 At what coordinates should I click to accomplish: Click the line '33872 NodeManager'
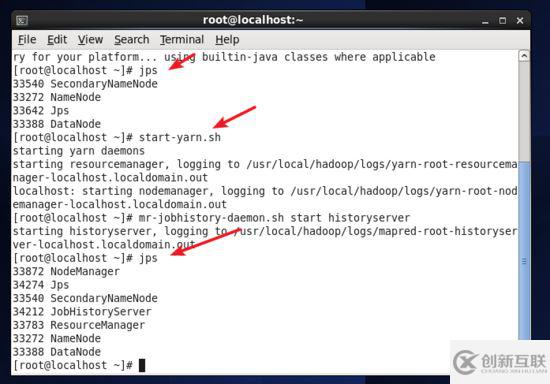click(x=66, y=271)
